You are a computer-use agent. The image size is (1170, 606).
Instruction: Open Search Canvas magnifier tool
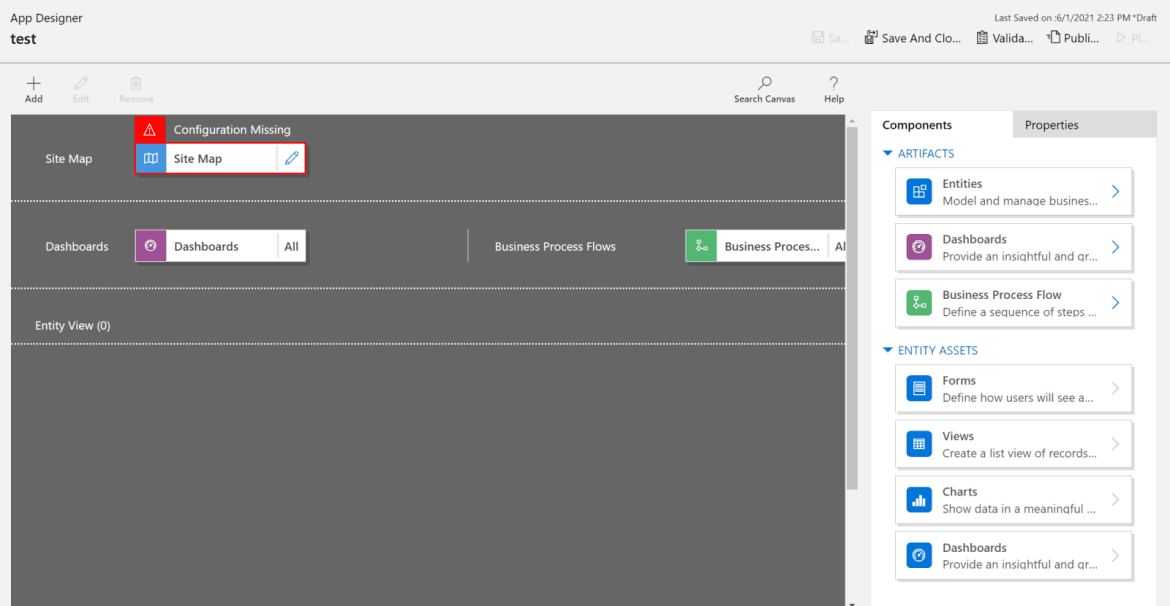click(x=764, y=83)
